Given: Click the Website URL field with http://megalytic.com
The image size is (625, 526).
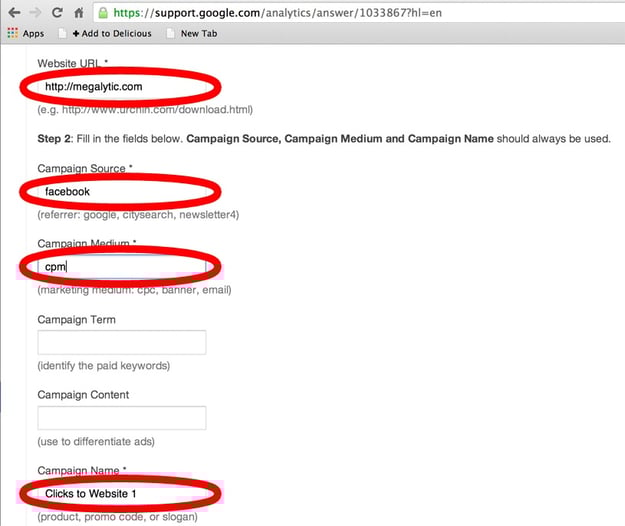Looking at the screenshot, I should coord(122,86).
